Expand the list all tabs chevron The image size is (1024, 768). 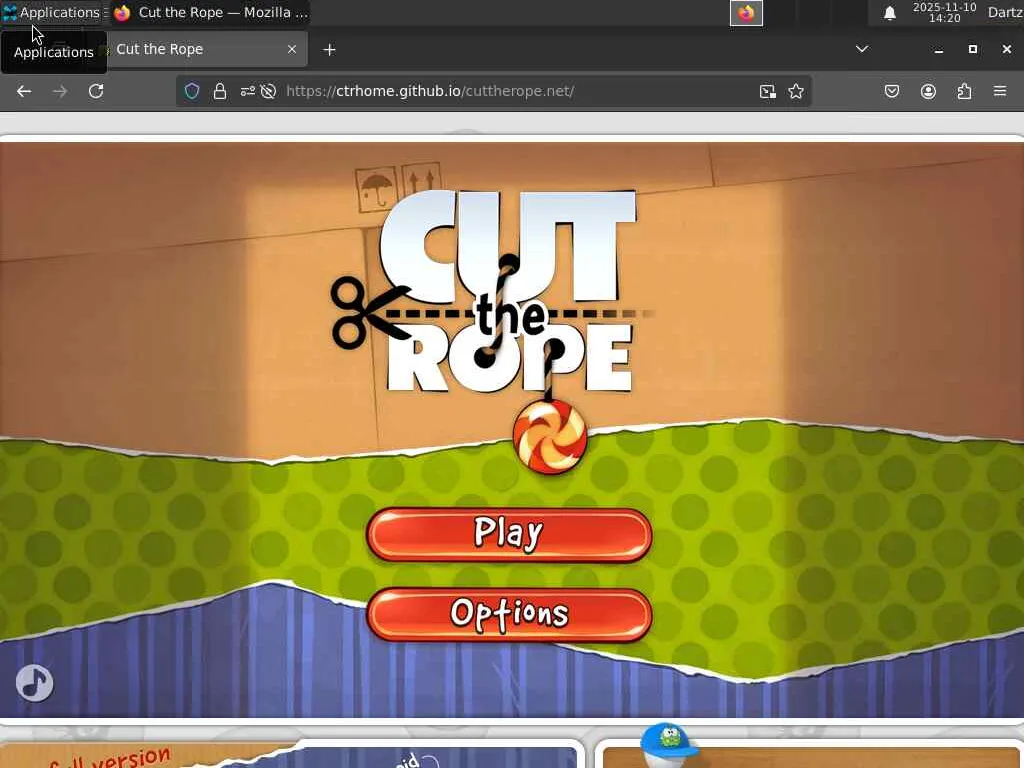[x=862, y=49]
